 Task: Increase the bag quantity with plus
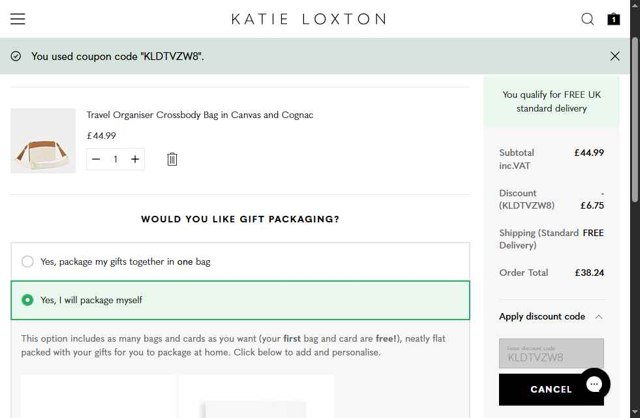tap(135, 159)
